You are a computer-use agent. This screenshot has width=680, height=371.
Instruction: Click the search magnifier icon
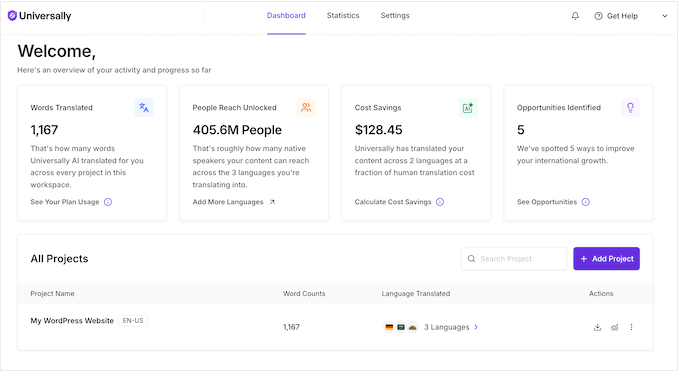coord(471,259)
